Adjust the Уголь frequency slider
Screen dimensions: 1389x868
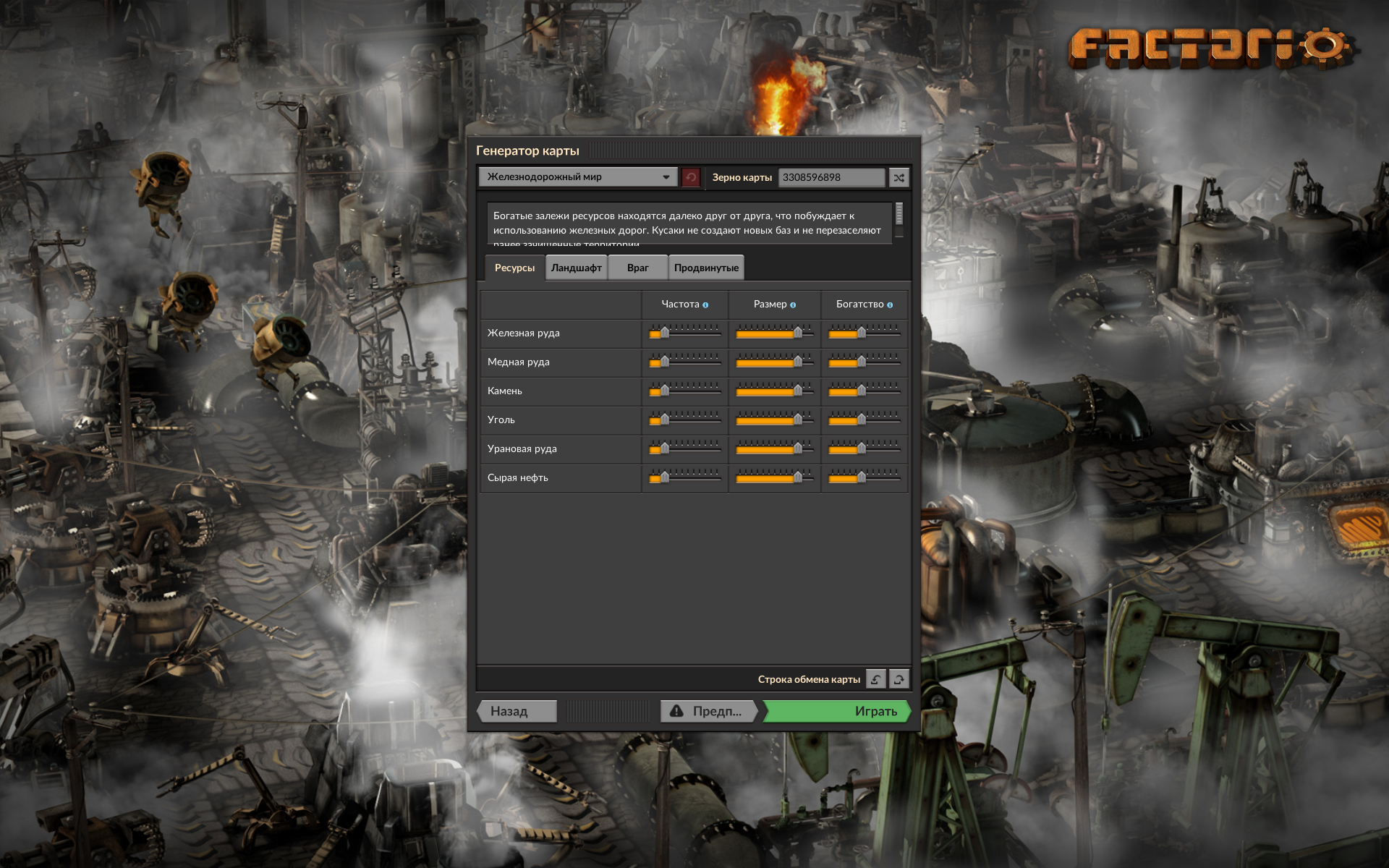pyautogui.click(x=685, y=420)
